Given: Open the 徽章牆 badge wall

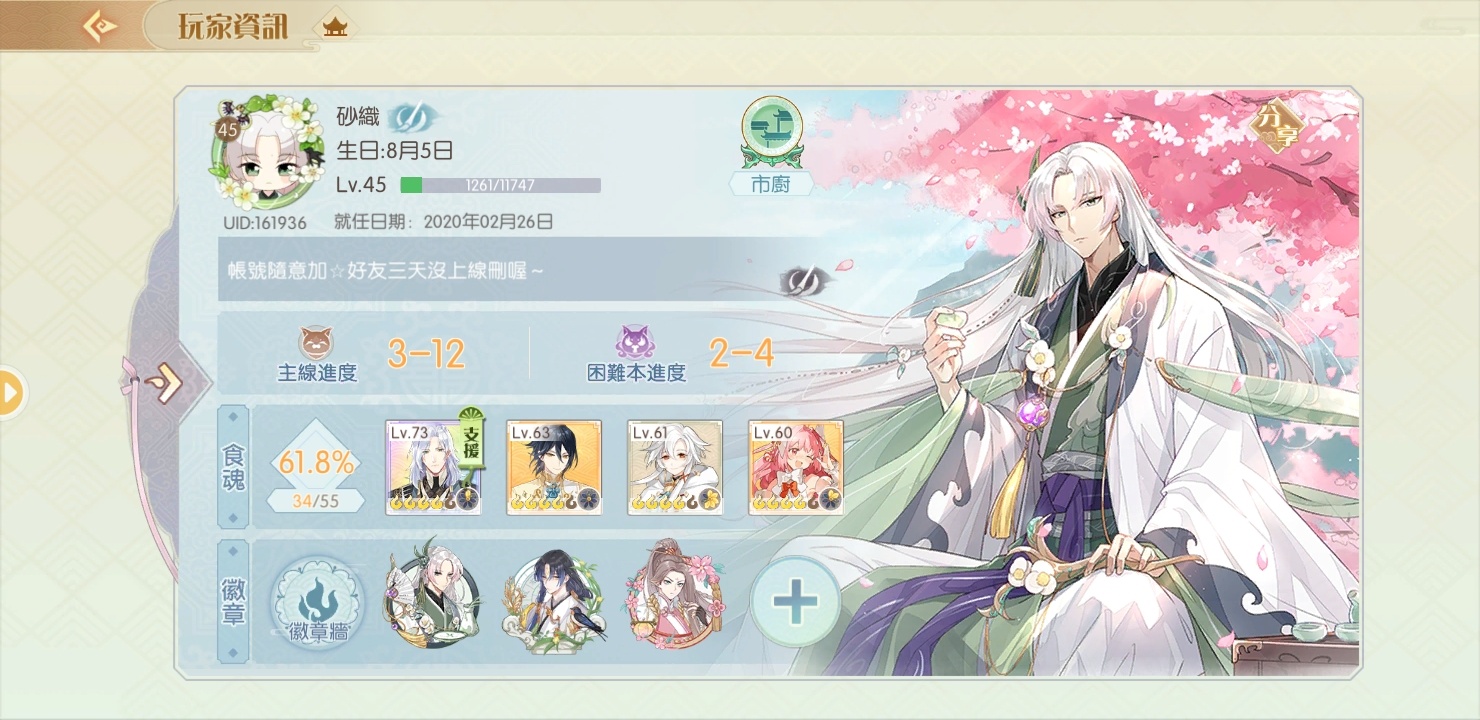Looking at the screenshot, I should 318,604.
